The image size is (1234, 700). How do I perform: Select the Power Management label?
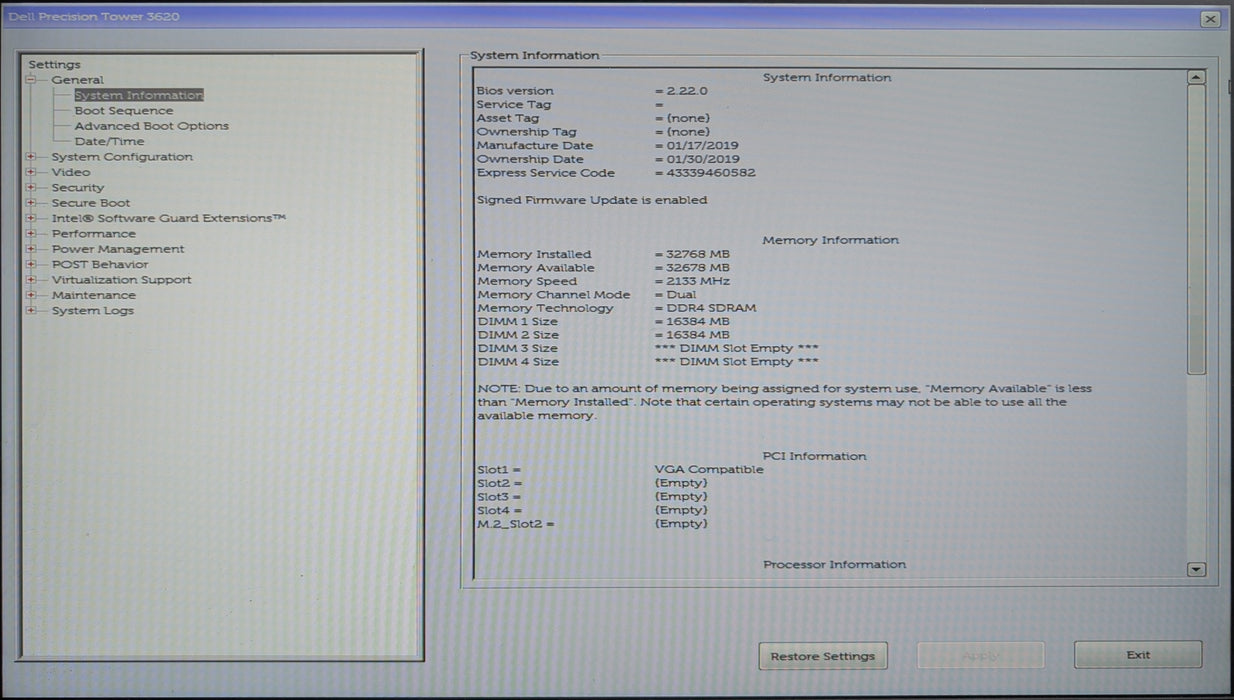click(118, 249)
